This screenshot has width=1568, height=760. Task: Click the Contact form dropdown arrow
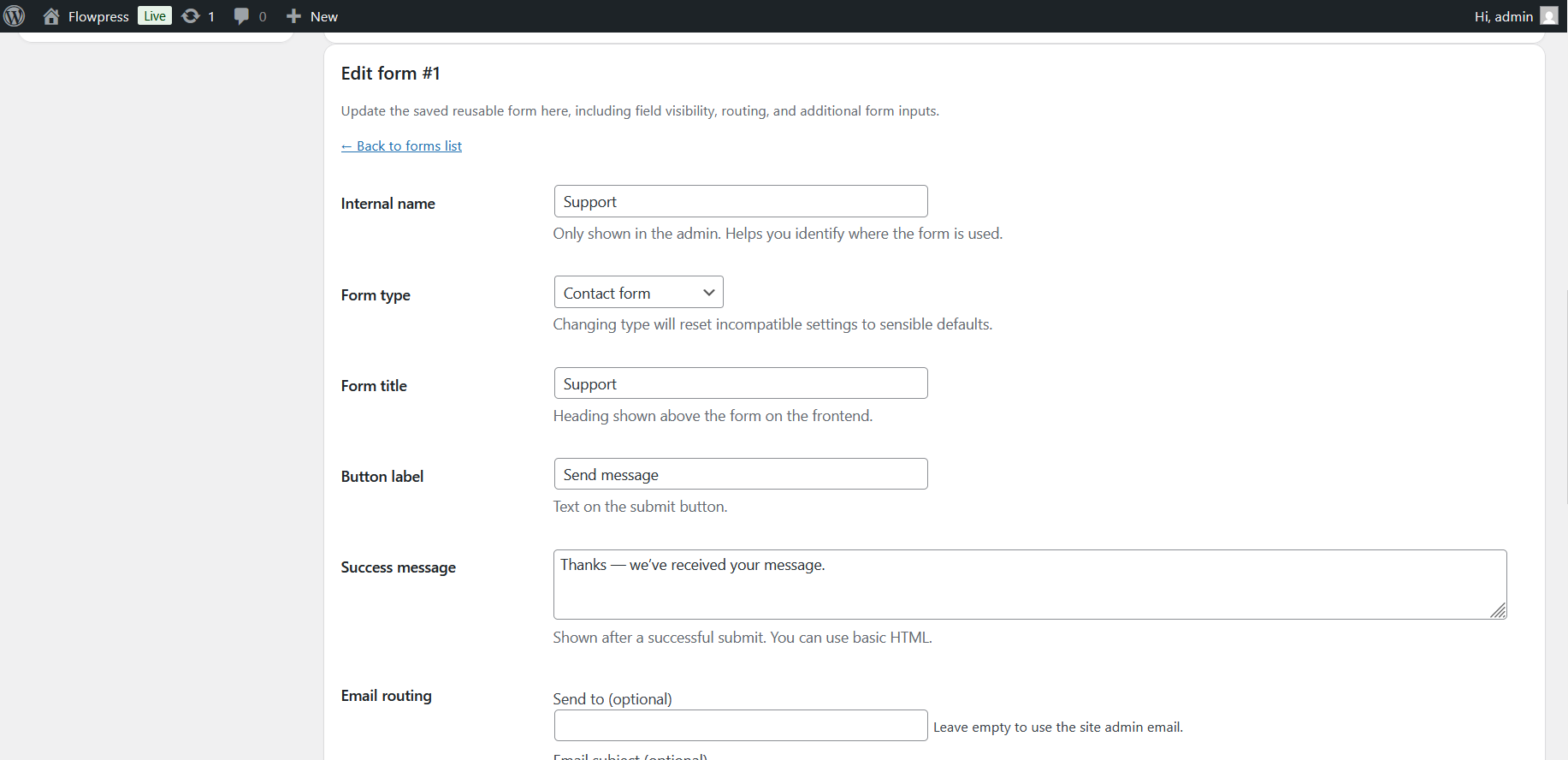coord(708,293)
